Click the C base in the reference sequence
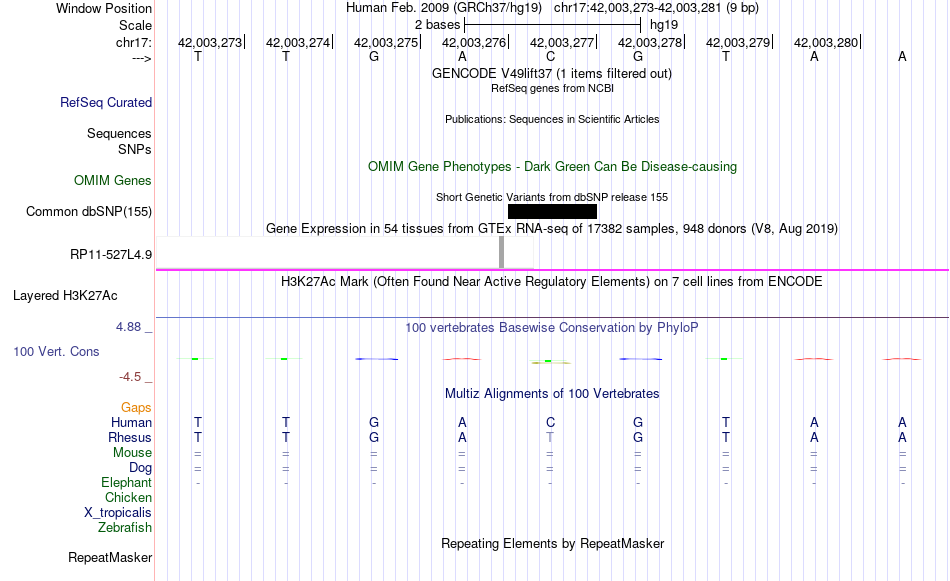This screenshot has height=581, width=950. [550, 56]
